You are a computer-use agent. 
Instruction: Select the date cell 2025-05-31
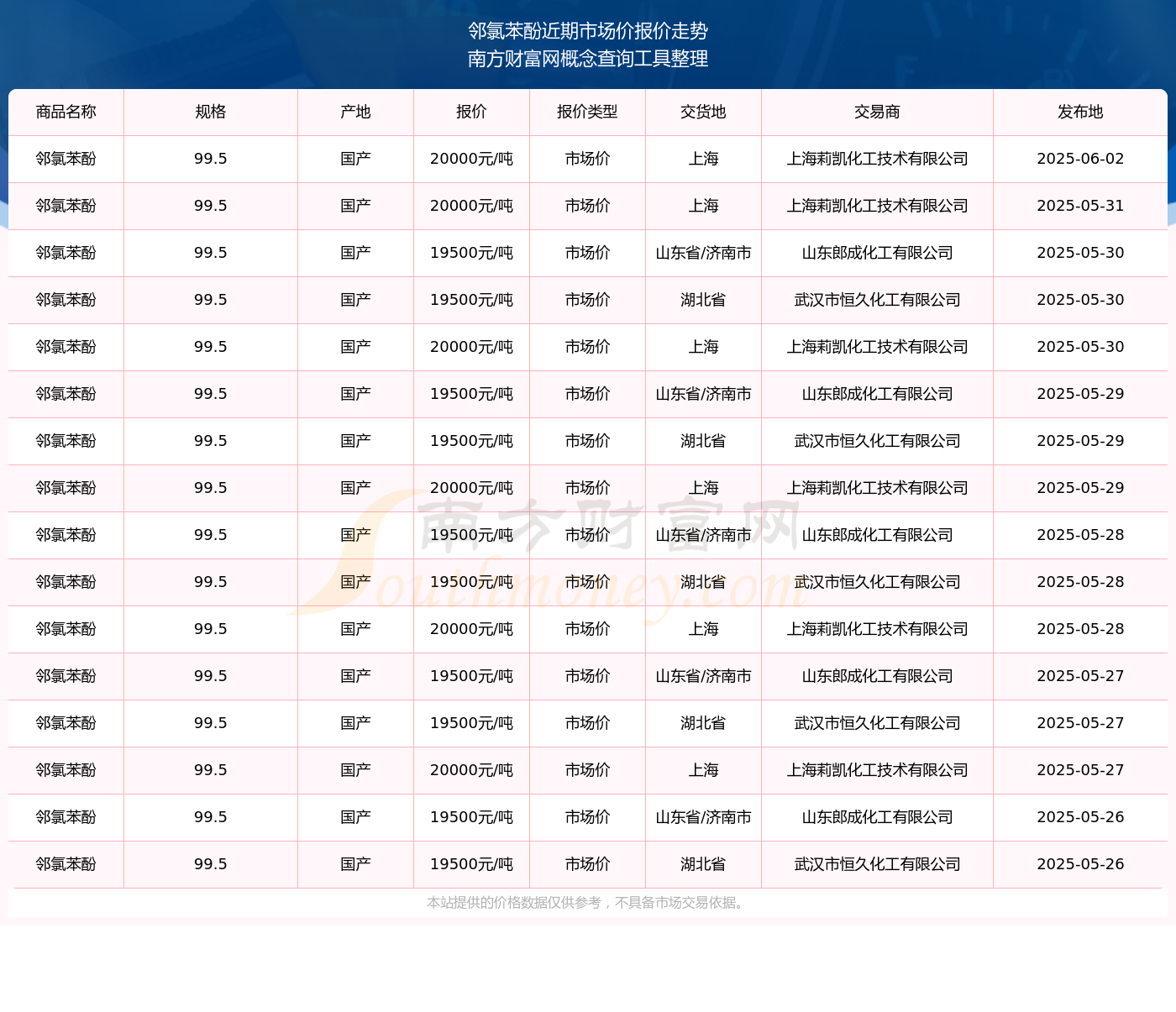tap(1081, 206)
